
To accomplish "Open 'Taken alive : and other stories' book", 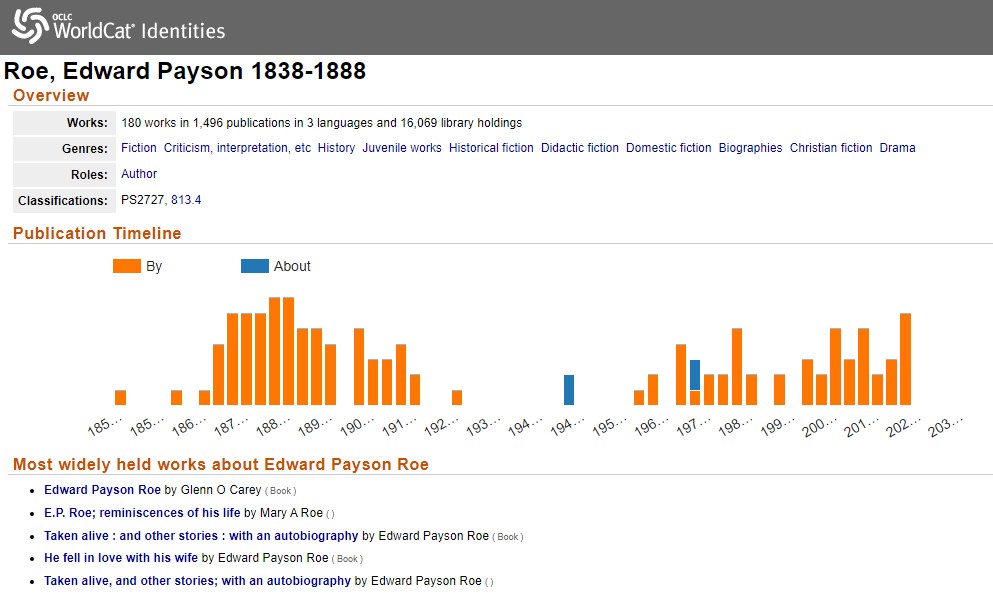I will point(200,536).
